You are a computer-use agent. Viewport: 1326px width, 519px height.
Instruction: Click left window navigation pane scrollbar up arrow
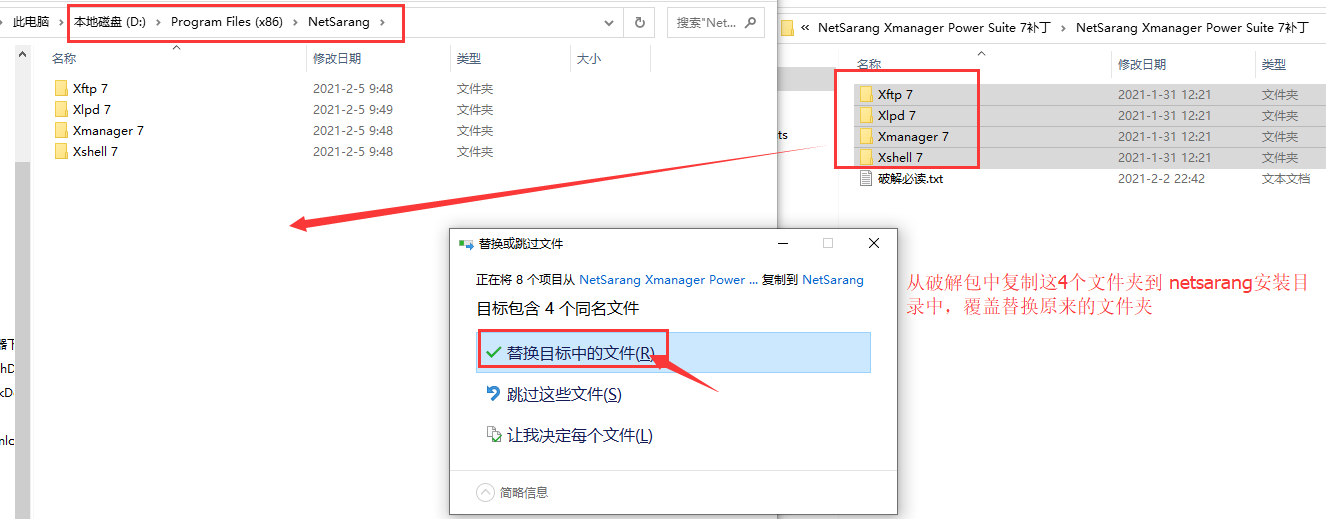click(22, 54)
